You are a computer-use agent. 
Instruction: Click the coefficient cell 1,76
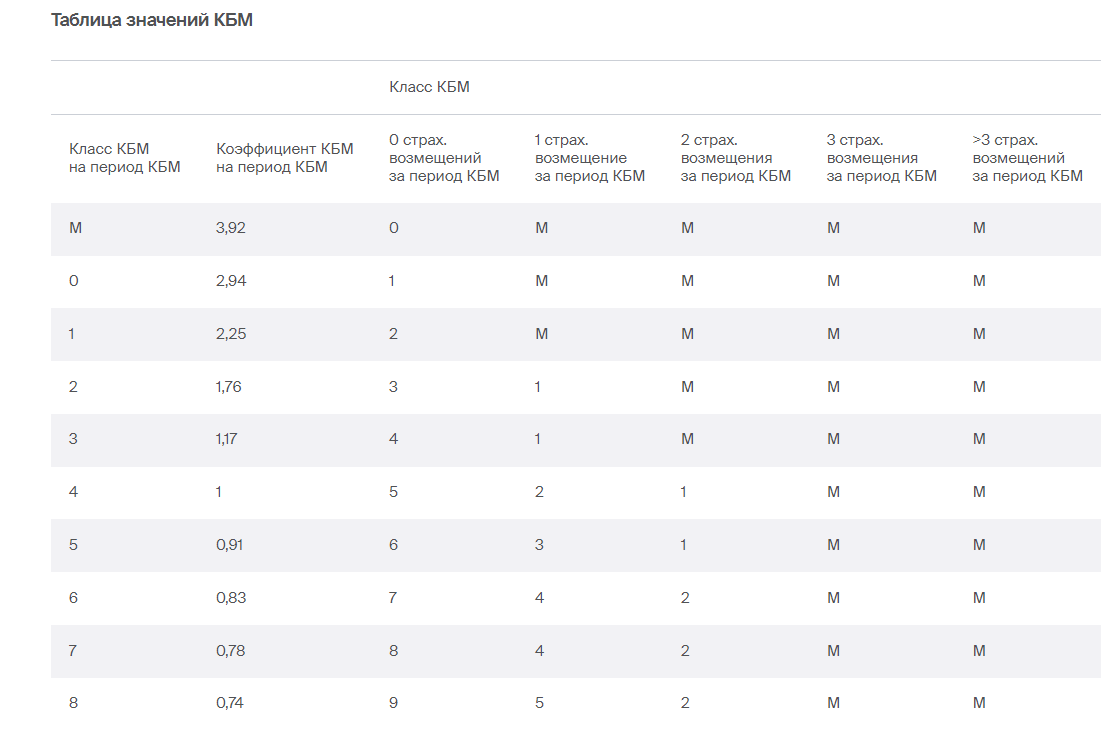point(229,387)
